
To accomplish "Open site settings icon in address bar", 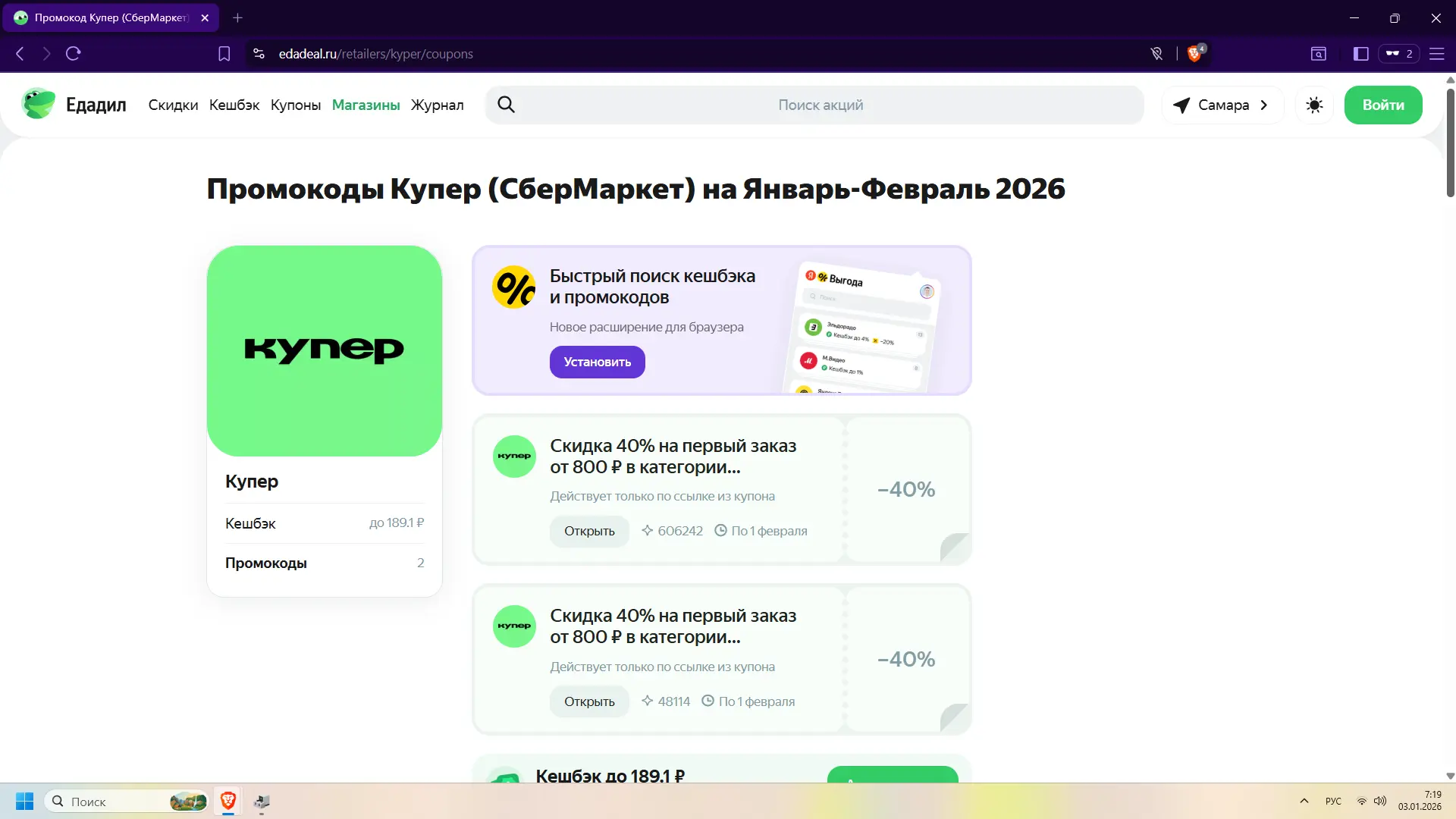I will point(259,54).
